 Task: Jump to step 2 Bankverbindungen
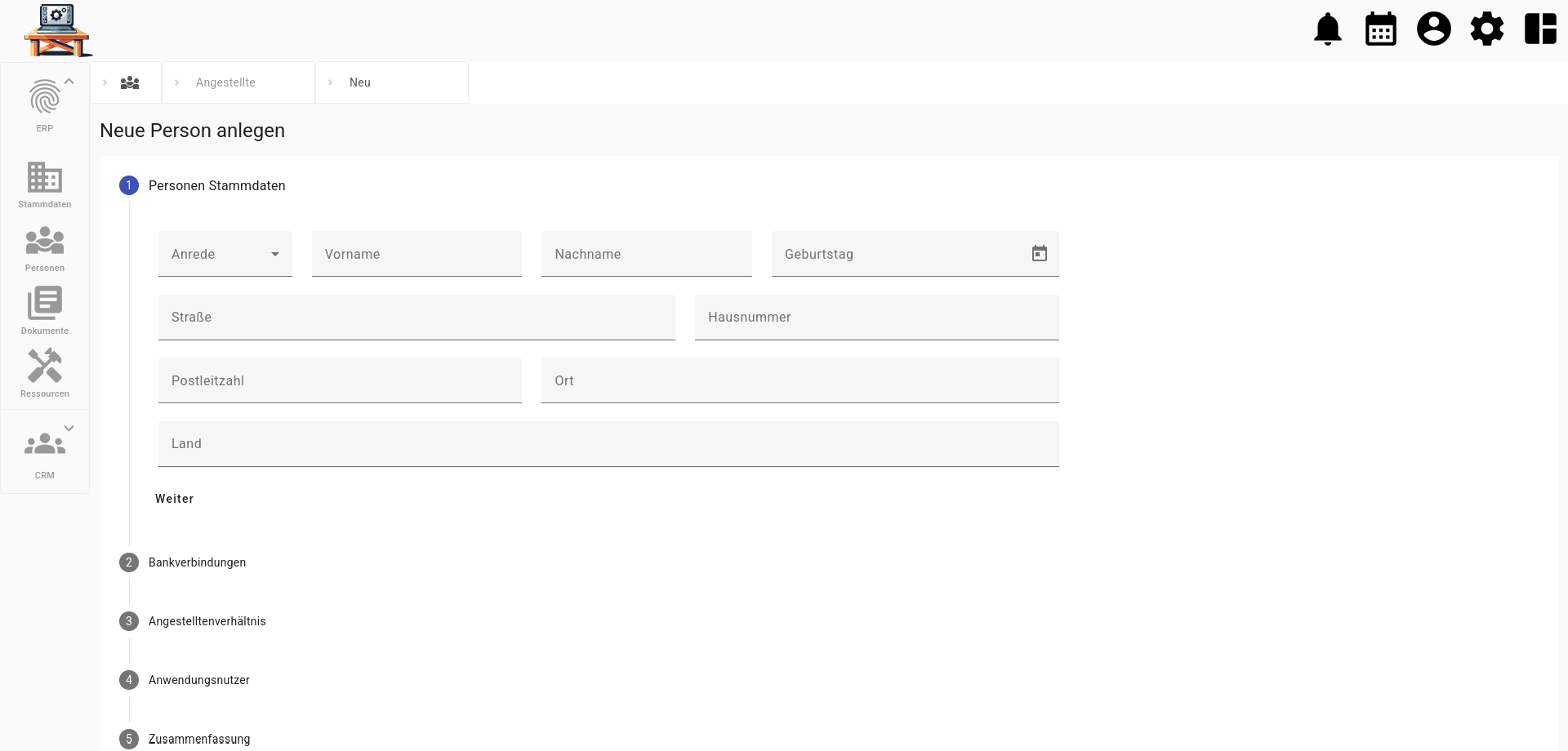tap(183, 562)
